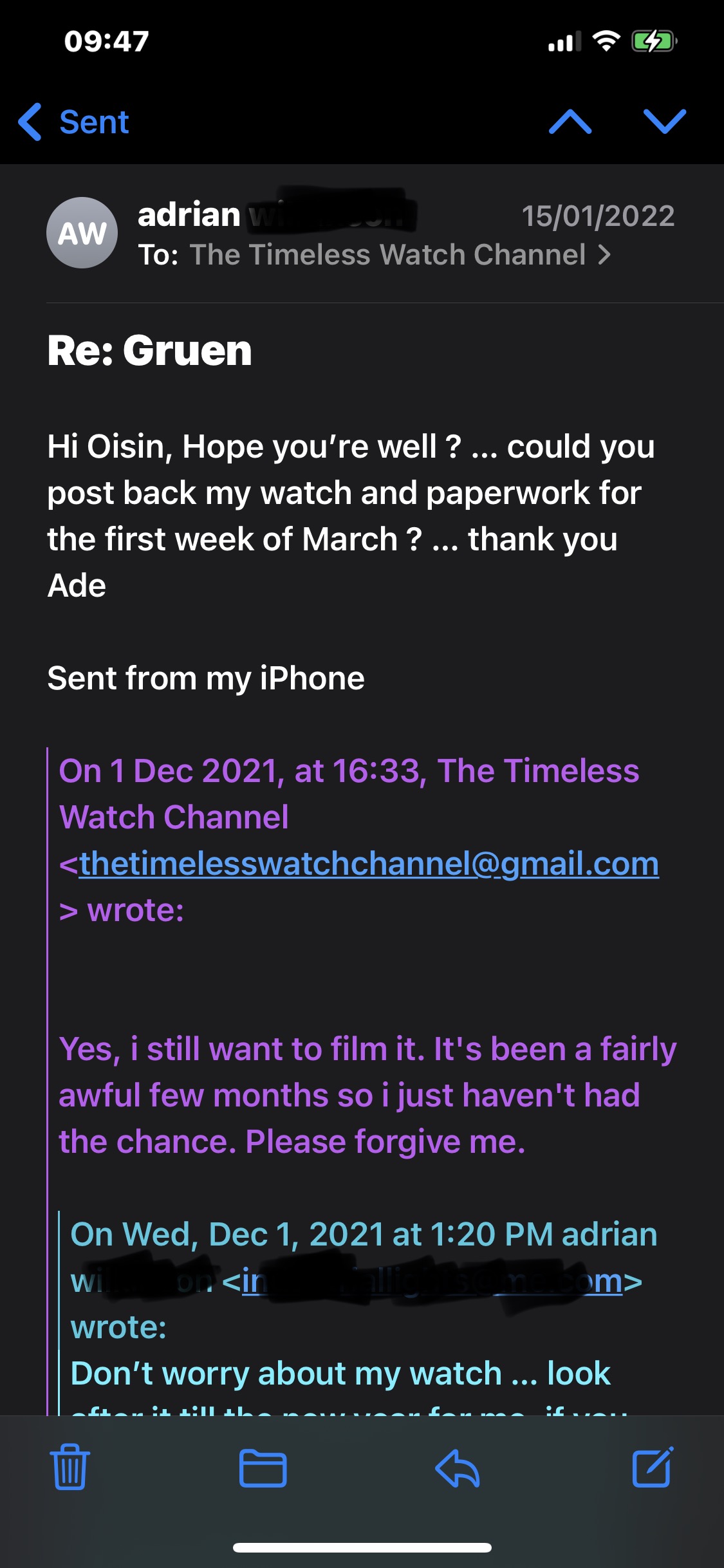Tap the Re: Gruen subject line
Image resolution: width=724 pixels, height=1568 pixels.
click(x=150, y=351)
